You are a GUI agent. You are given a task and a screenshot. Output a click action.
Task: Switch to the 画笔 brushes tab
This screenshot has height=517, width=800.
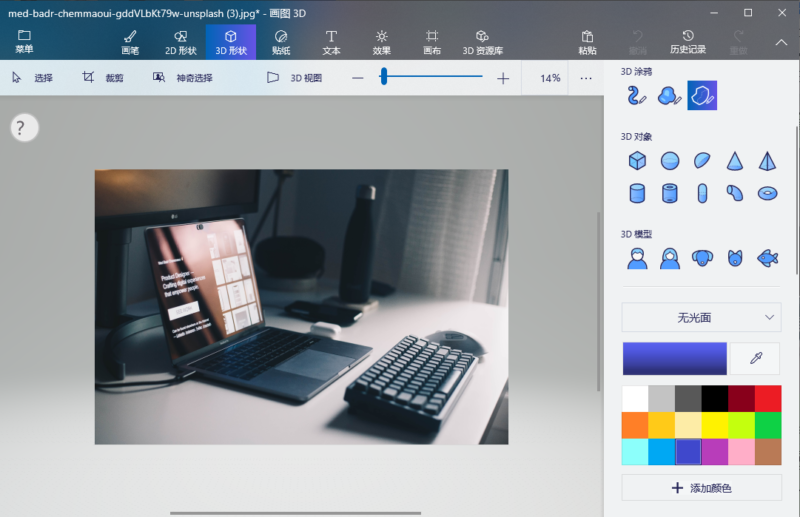(x=130, y=42)
